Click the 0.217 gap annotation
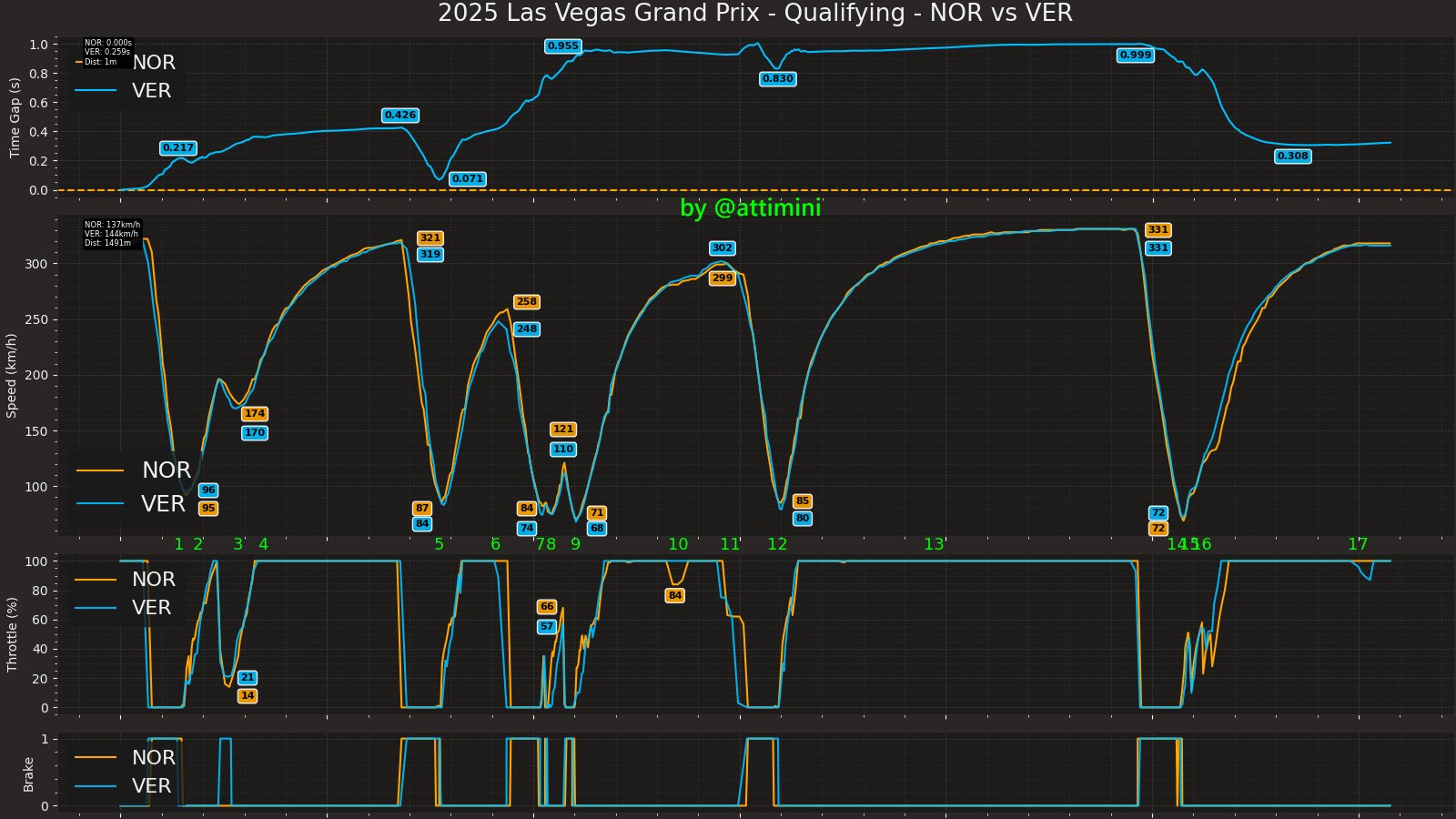1456x819 pixels. point(178,148)
